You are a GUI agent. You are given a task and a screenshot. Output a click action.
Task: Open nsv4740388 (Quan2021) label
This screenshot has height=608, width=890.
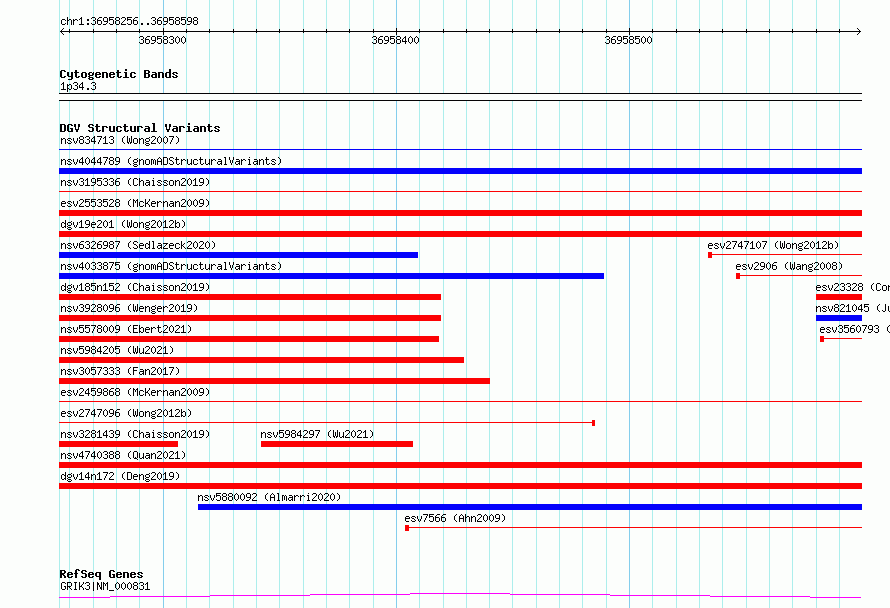coord(123,455)
